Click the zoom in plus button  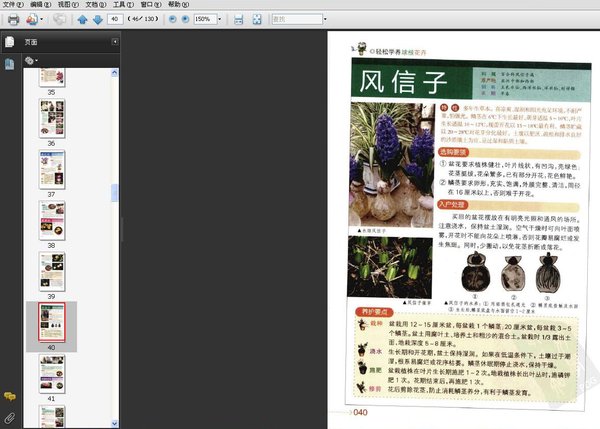tap(185, 19)
